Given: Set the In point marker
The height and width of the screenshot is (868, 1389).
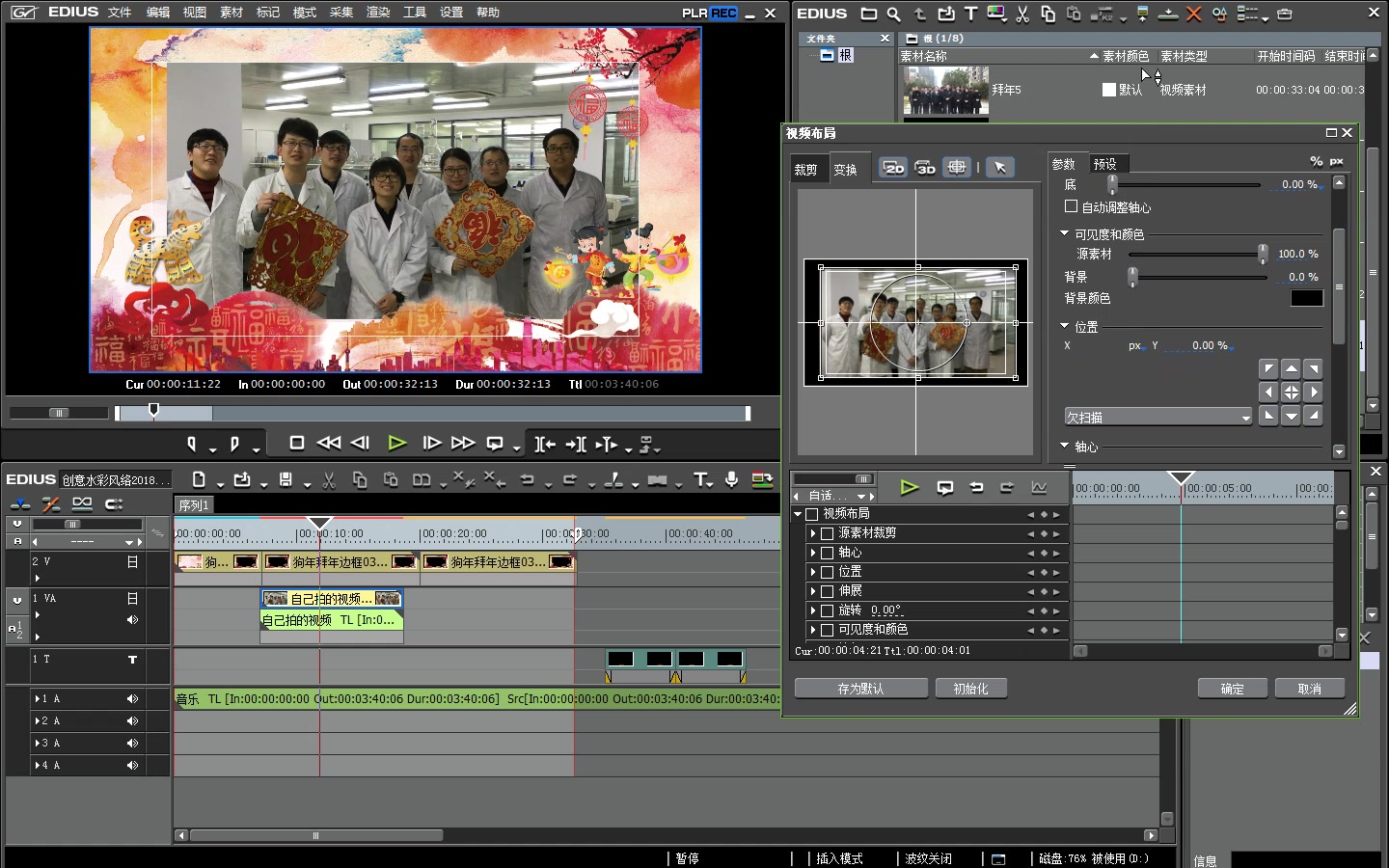Looking at the screenshot, I should point(192,444).
